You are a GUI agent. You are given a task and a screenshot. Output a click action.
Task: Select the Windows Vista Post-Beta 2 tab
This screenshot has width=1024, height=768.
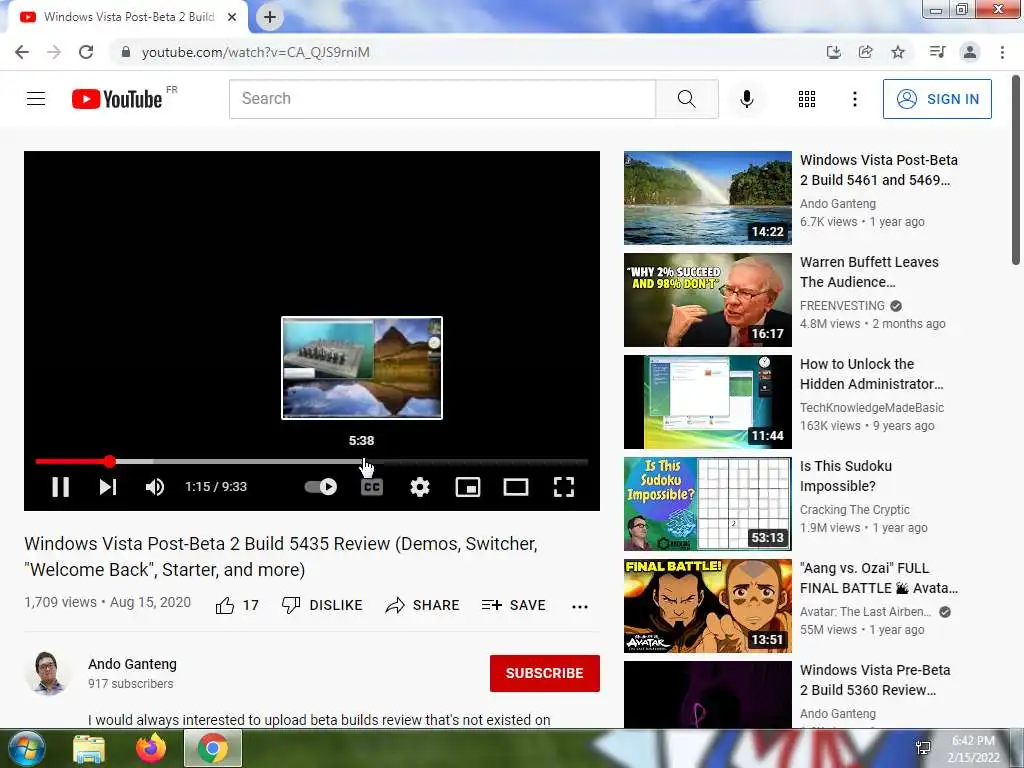click(128, 17)
